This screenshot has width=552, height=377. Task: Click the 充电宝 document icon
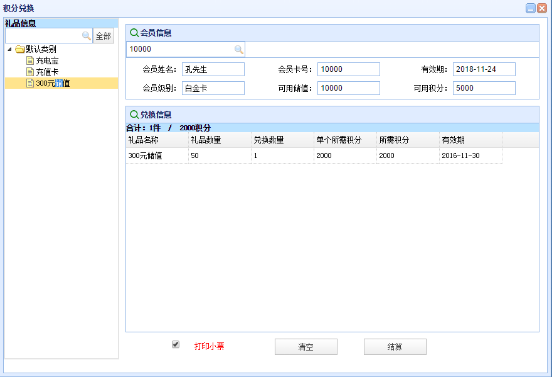click(30, 61)
